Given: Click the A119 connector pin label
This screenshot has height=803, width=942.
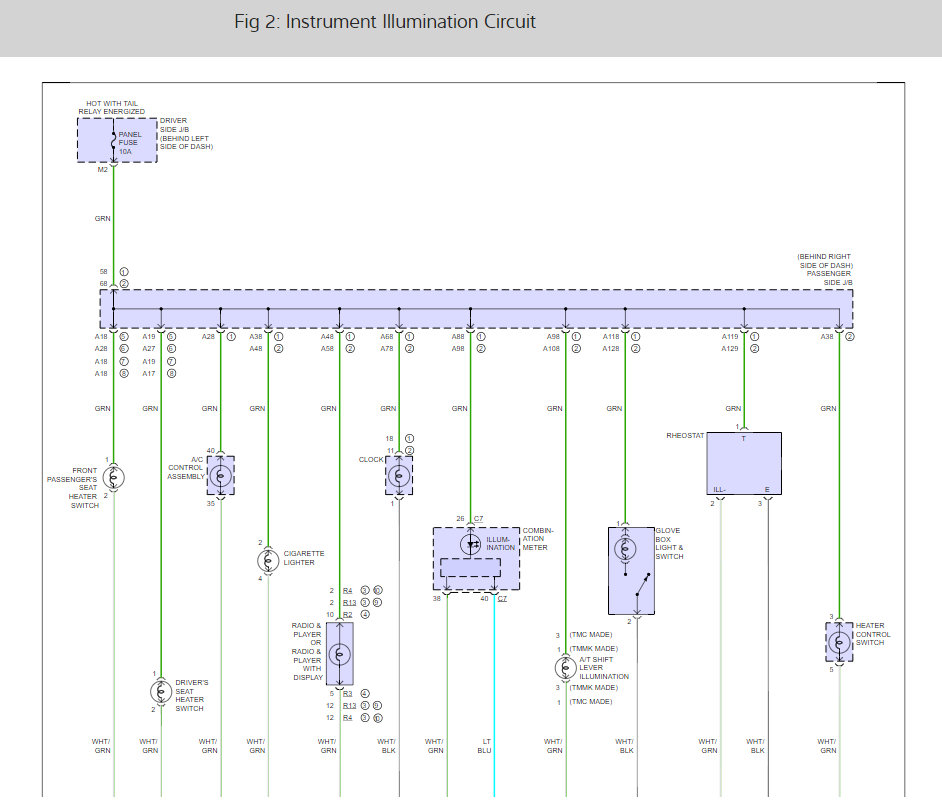Looking at the screenshot, I should pyautogui.click(x=730, y=337).
